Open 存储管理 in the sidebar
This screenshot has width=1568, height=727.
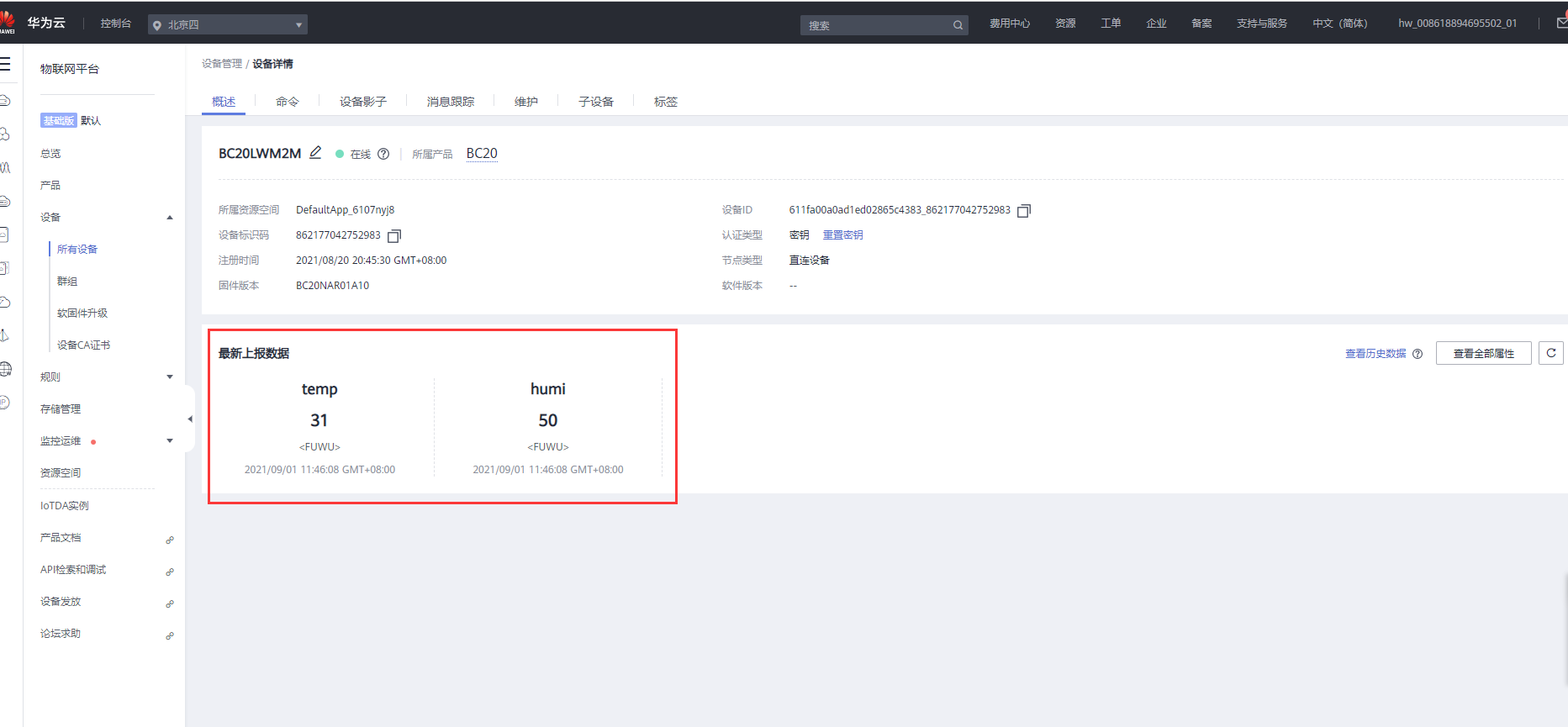[61, 409]
